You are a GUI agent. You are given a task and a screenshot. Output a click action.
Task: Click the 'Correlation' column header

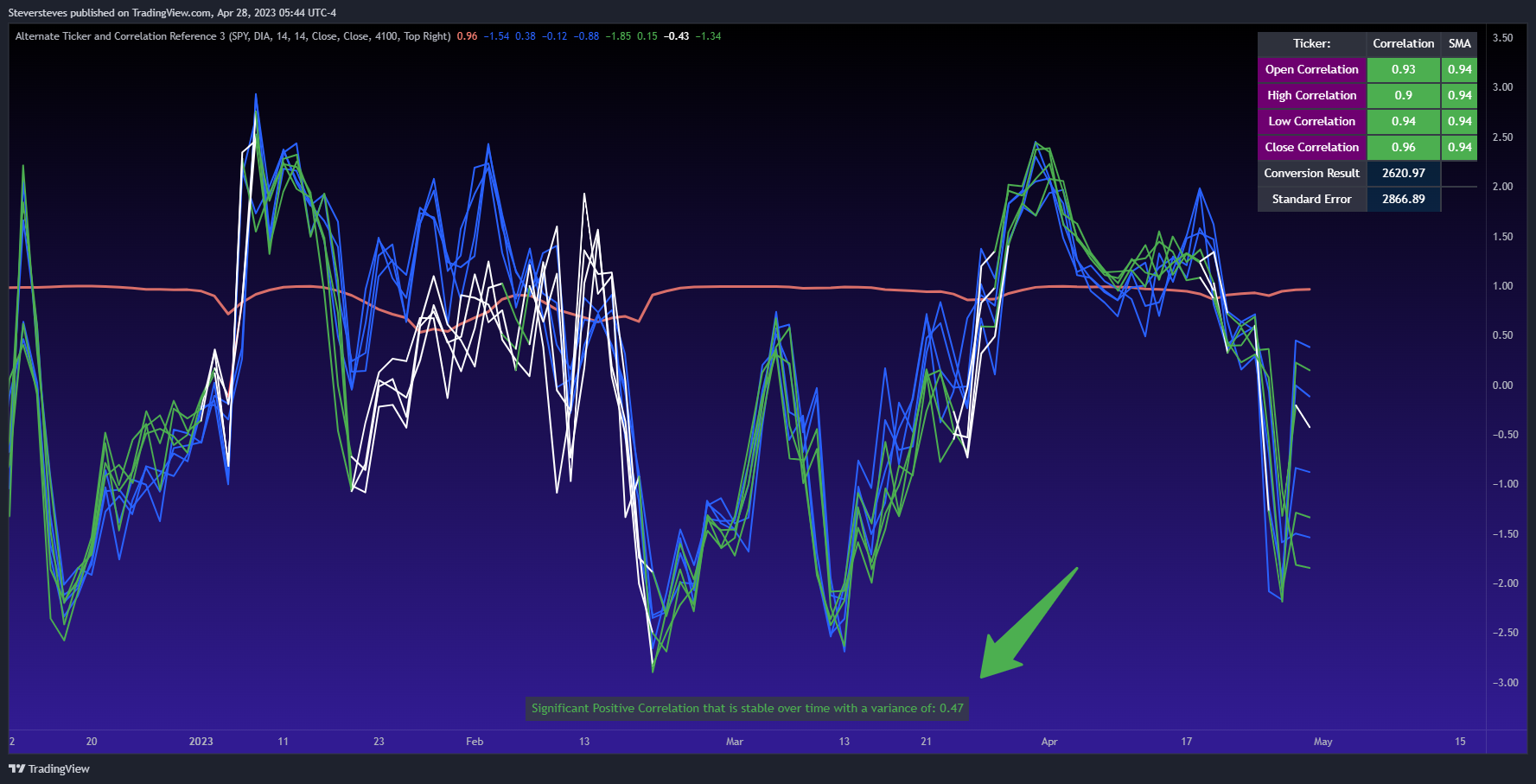click(x=1403, y=43)
